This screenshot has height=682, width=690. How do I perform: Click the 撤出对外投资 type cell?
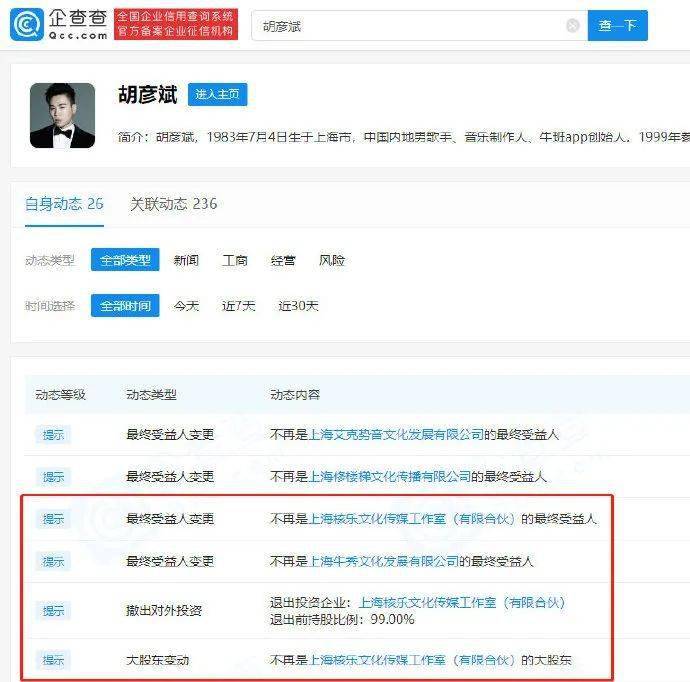(x=164, y=611)
